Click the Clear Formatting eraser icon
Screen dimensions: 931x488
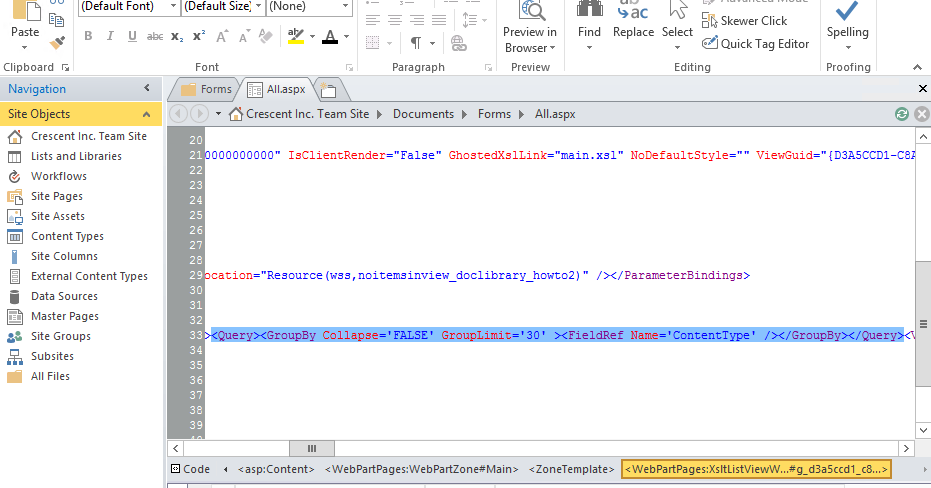pos(265,36)
